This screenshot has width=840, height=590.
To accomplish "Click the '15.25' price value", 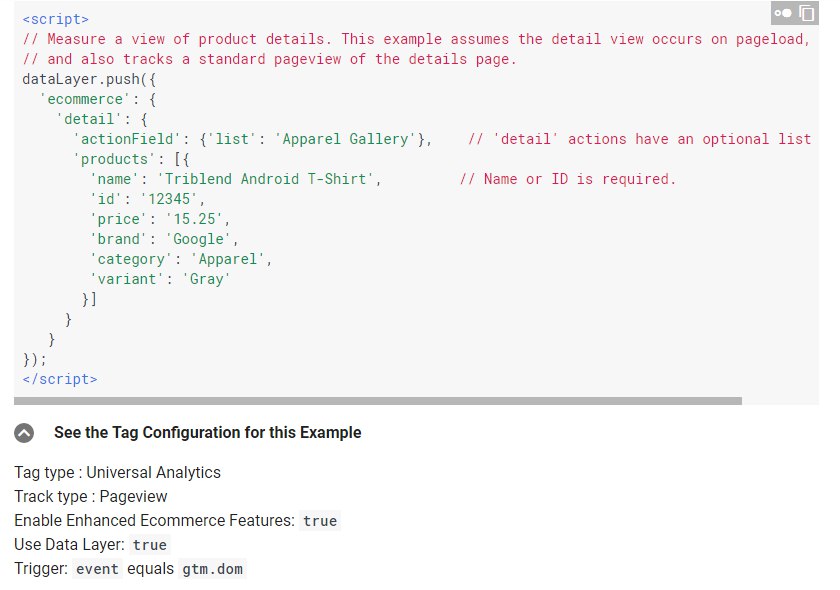I will [194, 219].
